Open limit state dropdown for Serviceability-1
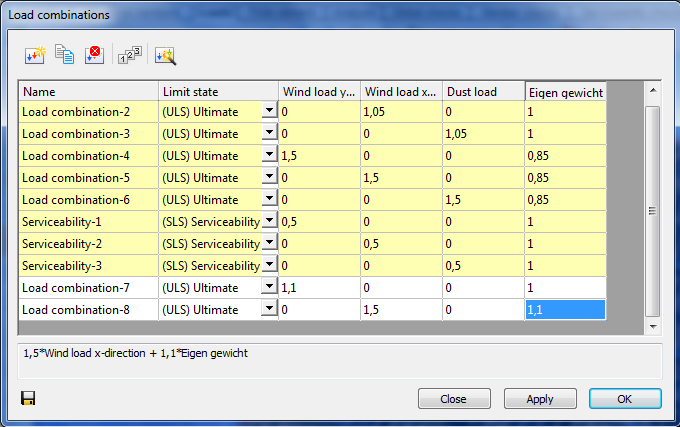 [x=270, y=221]
